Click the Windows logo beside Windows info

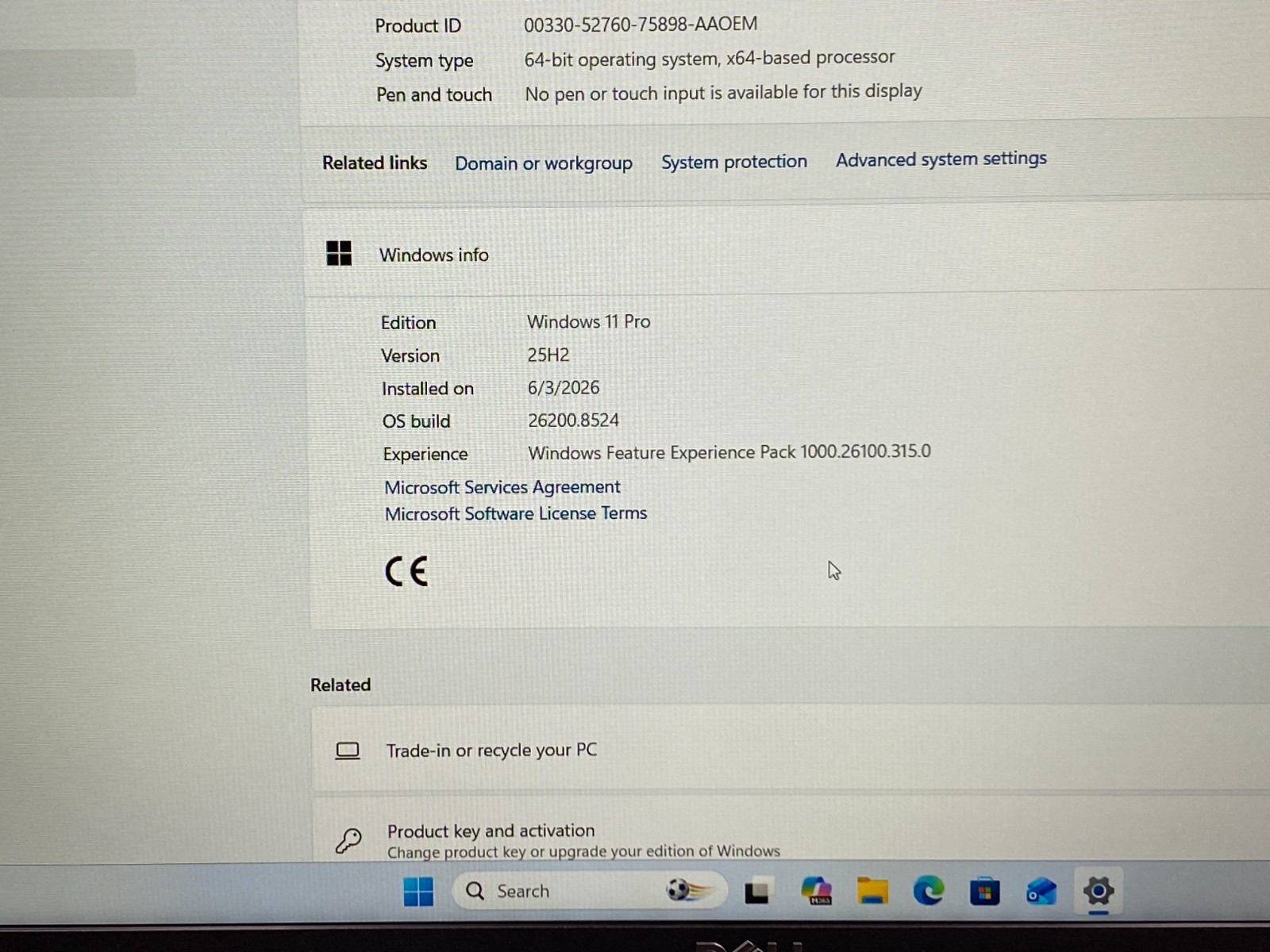(339, 254)
